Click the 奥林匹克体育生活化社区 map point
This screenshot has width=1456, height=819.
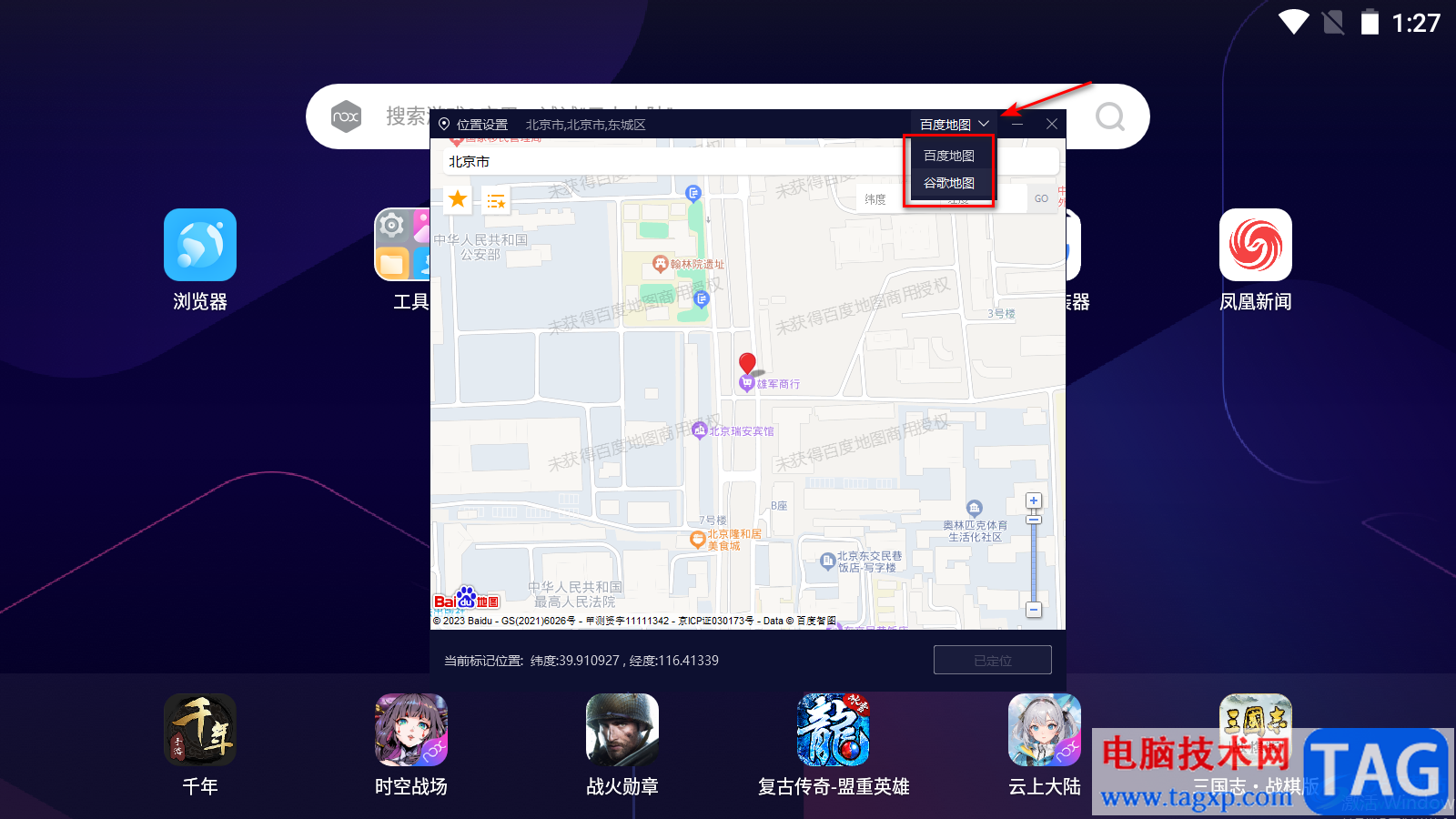(975, 509)
